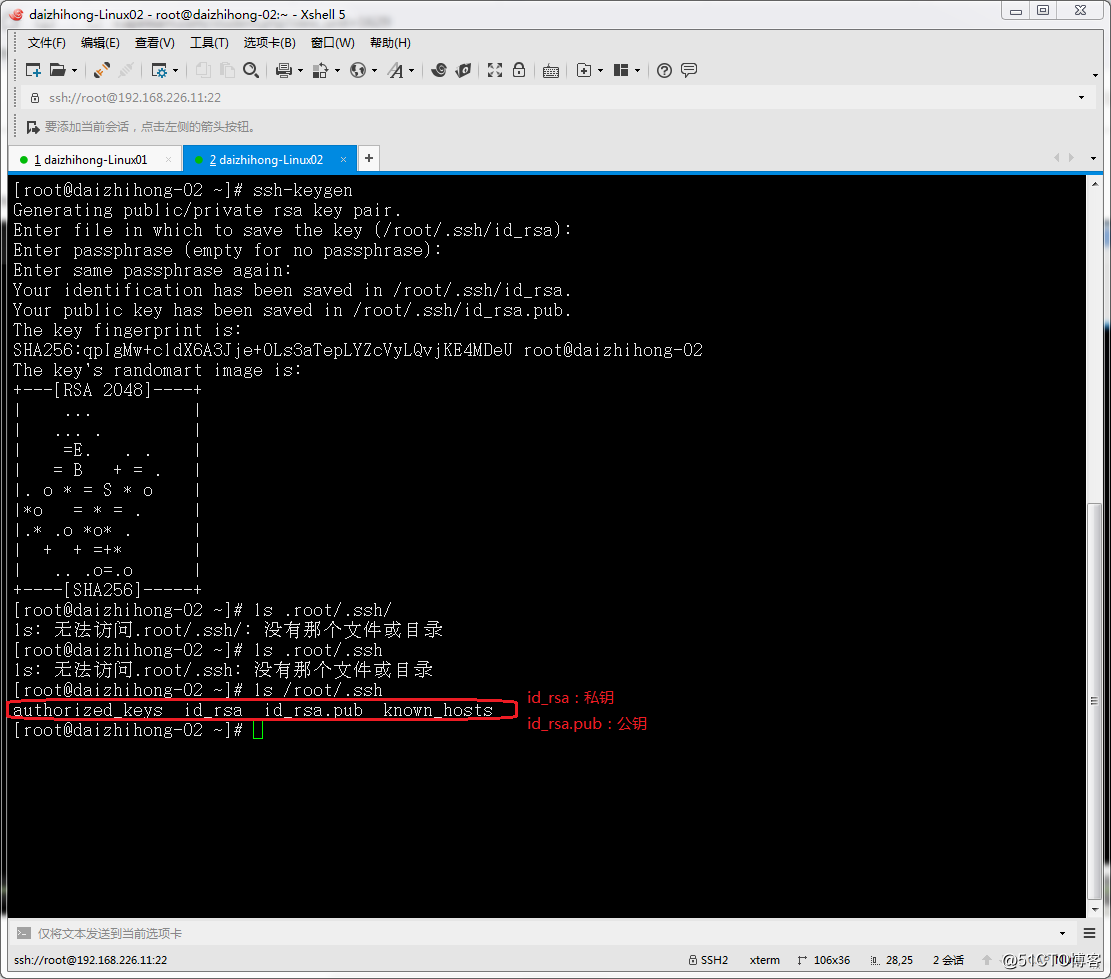Image resolution: width=1111 pixels, height=979 pixels.
Task: Open the 选项卡(B) menu
Action: pos(269,43)
